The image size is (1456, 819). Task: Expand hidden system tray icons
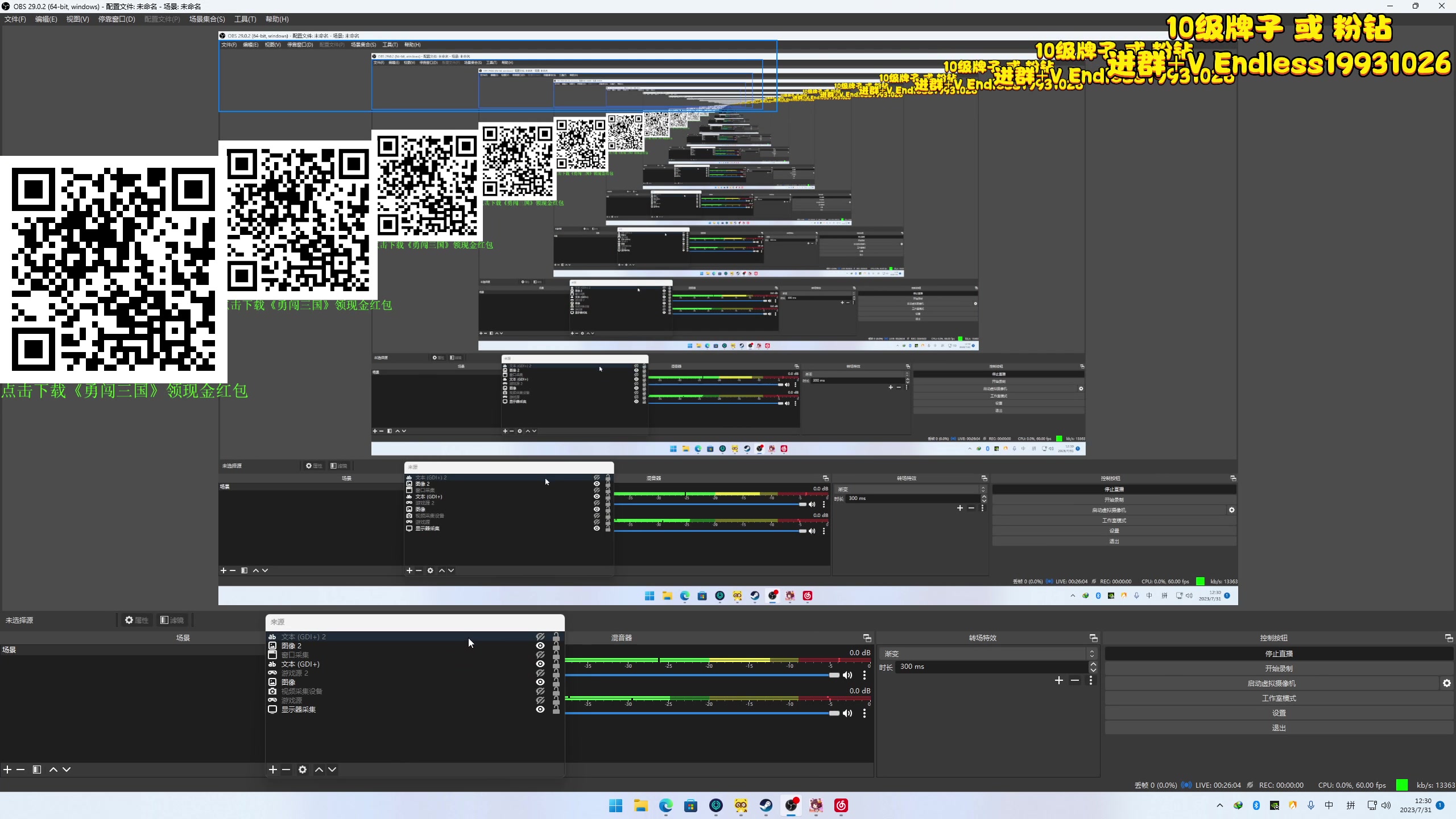(1219, 805)
